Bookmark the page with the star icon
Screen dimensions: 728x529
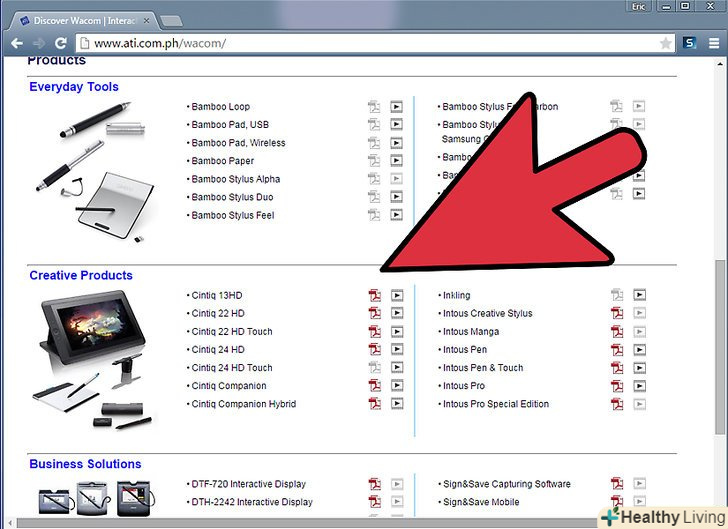665,44
